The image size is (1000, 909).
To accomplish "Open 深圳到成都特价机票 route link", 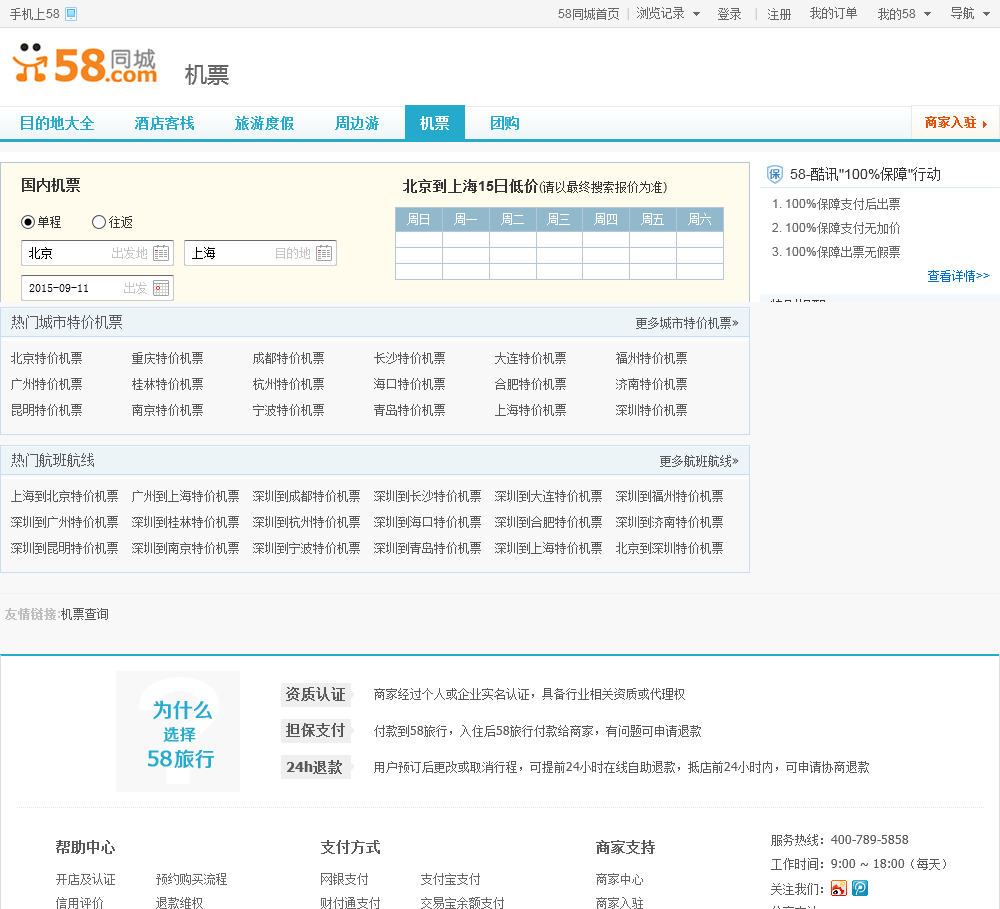I will click(306, 496).
